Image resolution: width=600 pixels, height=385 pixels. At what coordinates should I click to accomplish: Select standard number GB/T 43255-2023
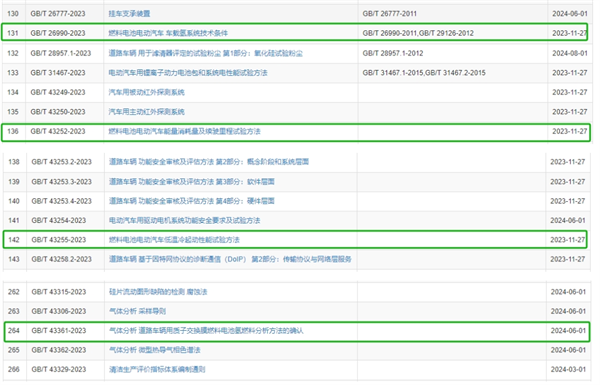coord(59,240)
